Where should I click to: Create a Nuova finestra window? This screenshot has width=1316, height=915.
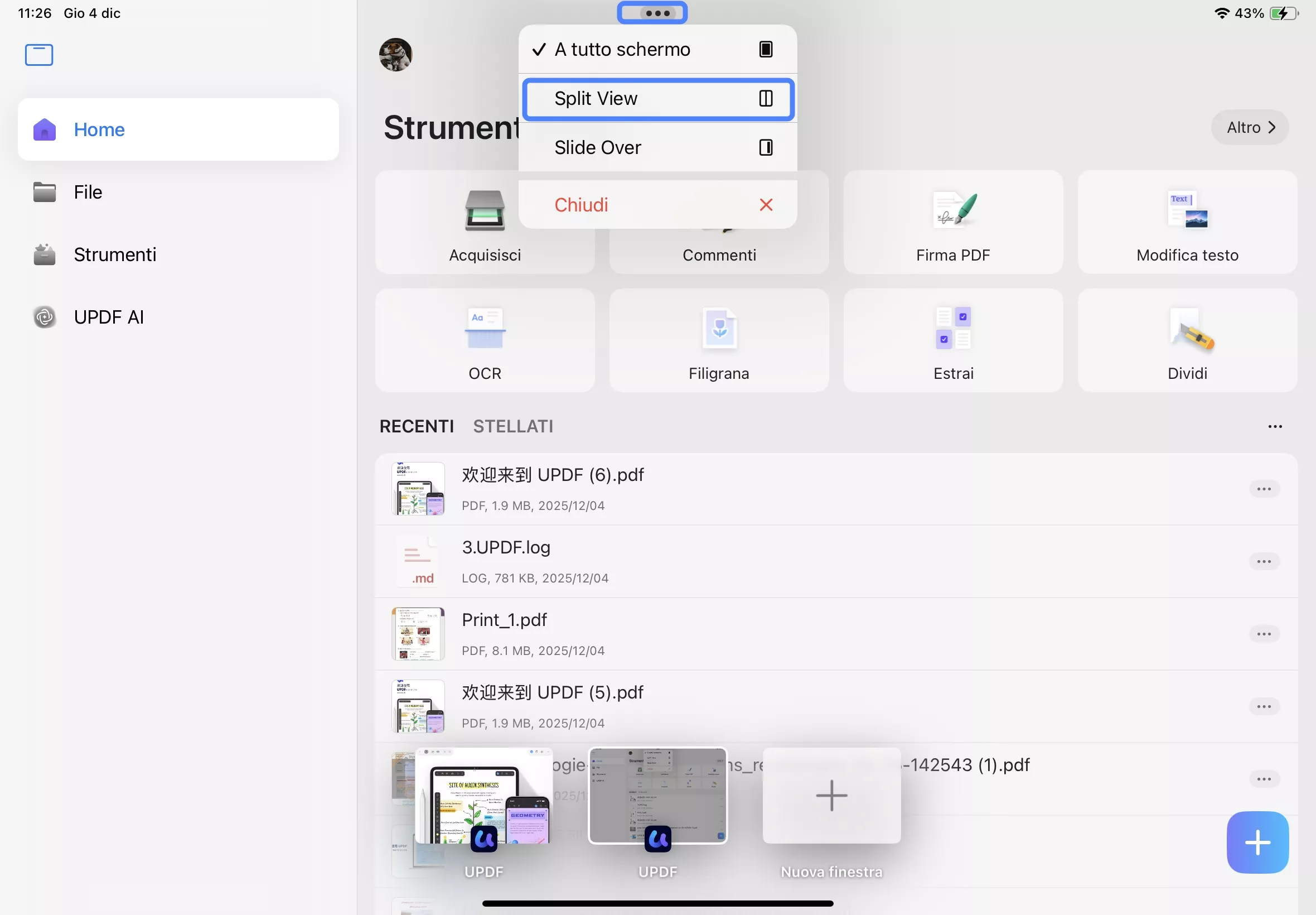[831, 797]
